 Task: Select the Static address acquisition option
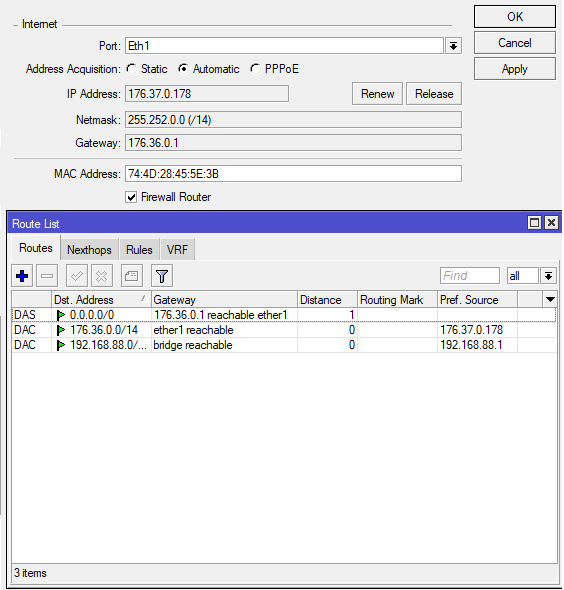pos(131,69)
